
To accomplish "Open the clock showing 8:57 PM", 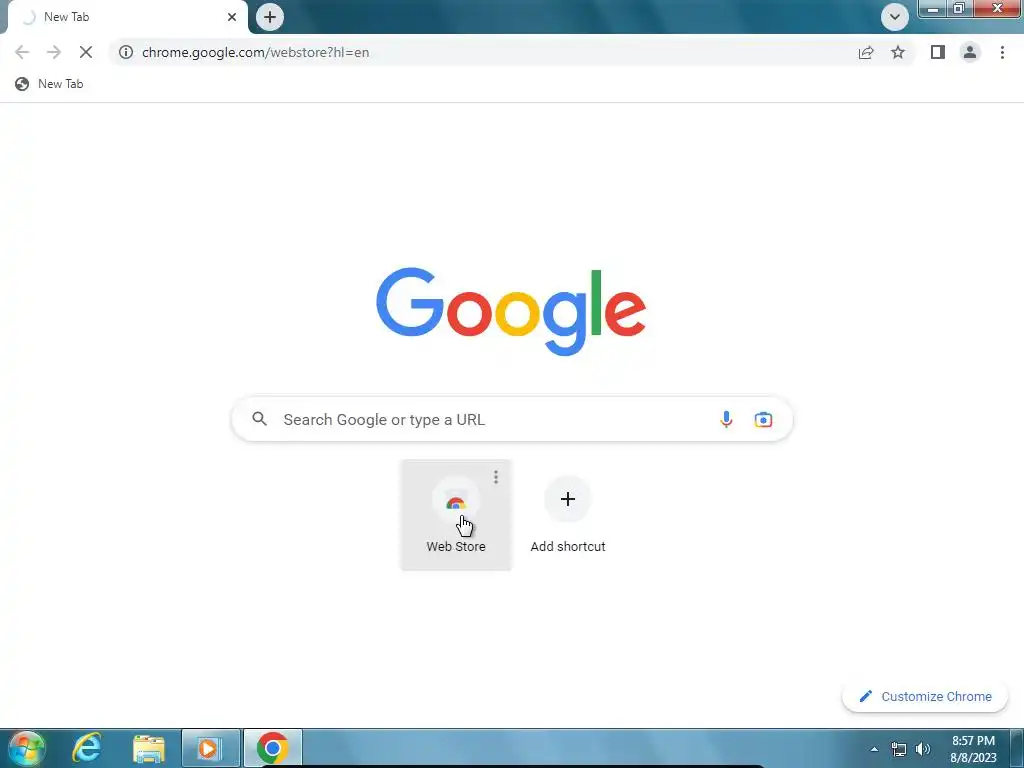I will click(973, 749).
